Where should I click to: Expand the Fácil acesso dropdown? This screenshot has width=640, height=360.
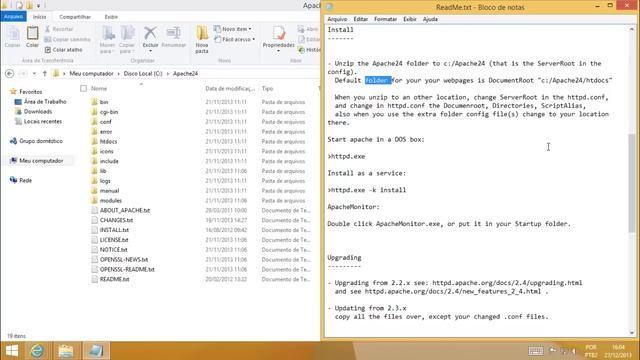click(253, 40)
